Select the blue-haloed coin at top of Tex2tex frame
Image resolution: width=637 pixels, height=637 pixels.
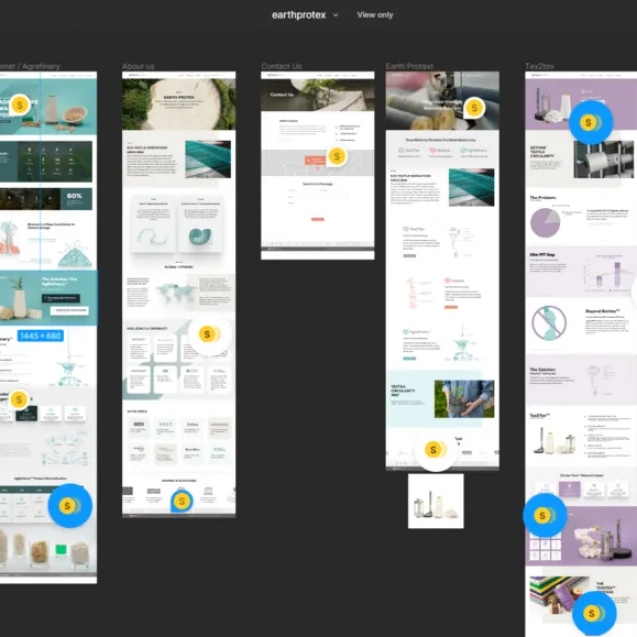click(x=589, y=122)
